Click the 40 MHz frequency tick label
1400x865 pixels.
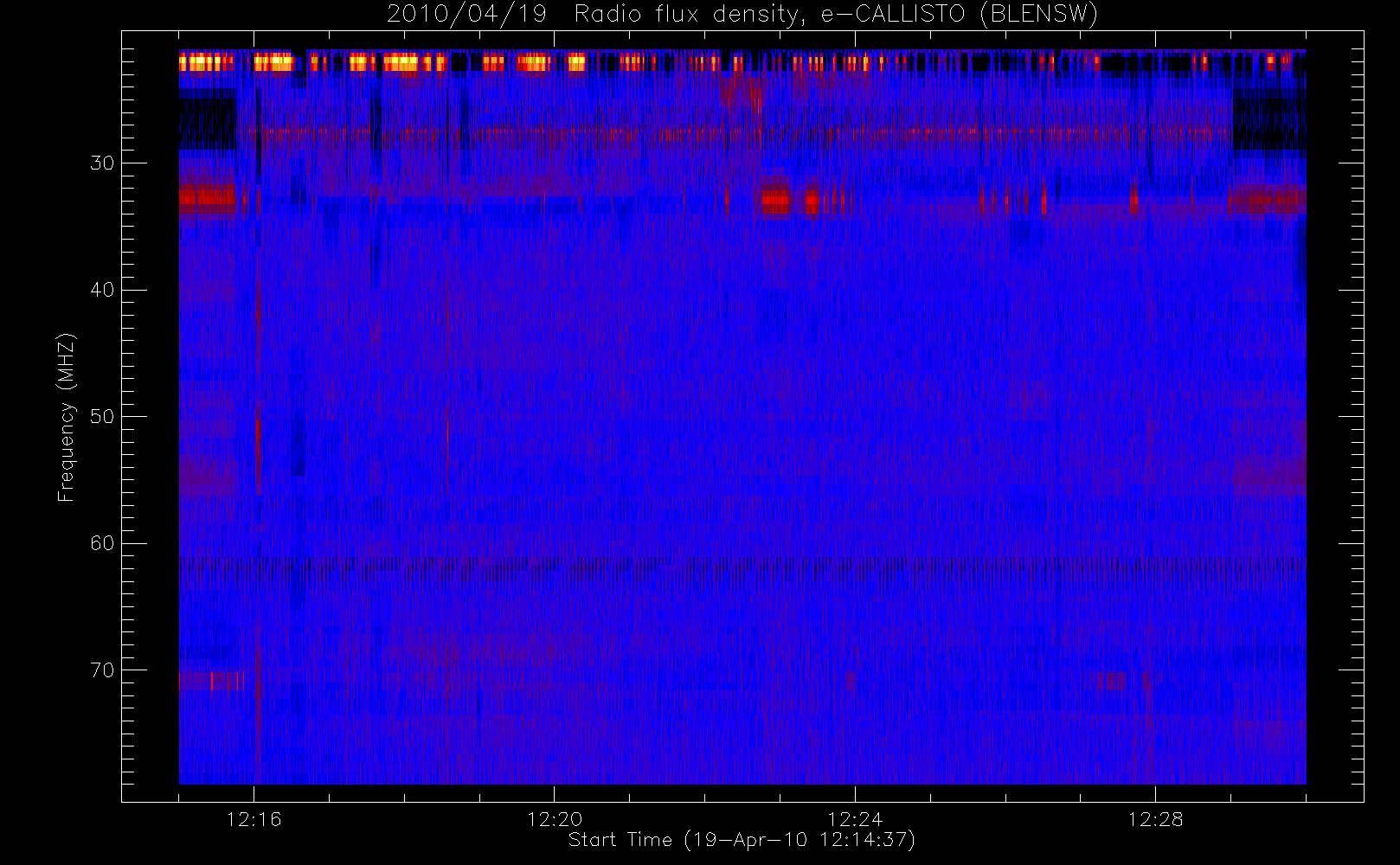tap(102, 290)
